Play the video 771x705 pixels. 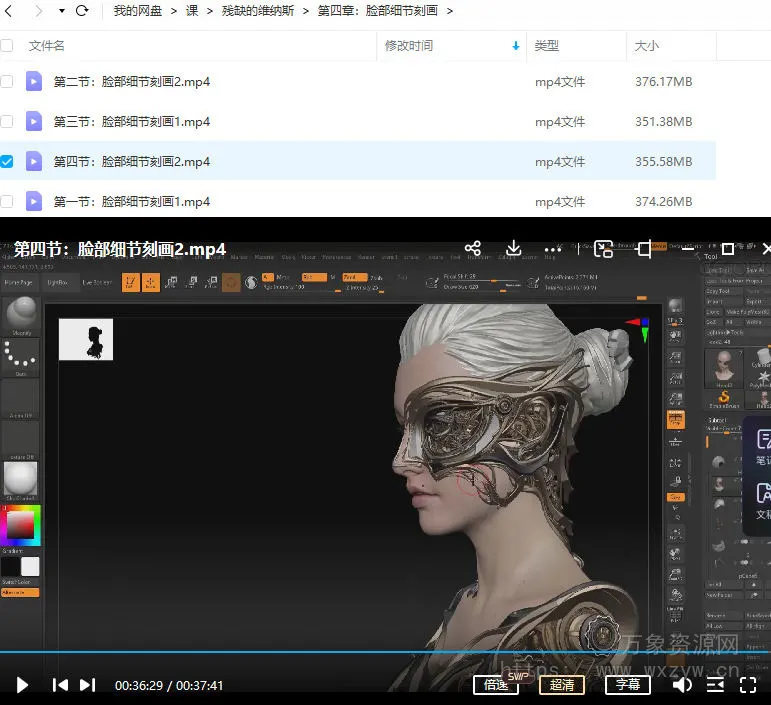click(x=22, y=685)
